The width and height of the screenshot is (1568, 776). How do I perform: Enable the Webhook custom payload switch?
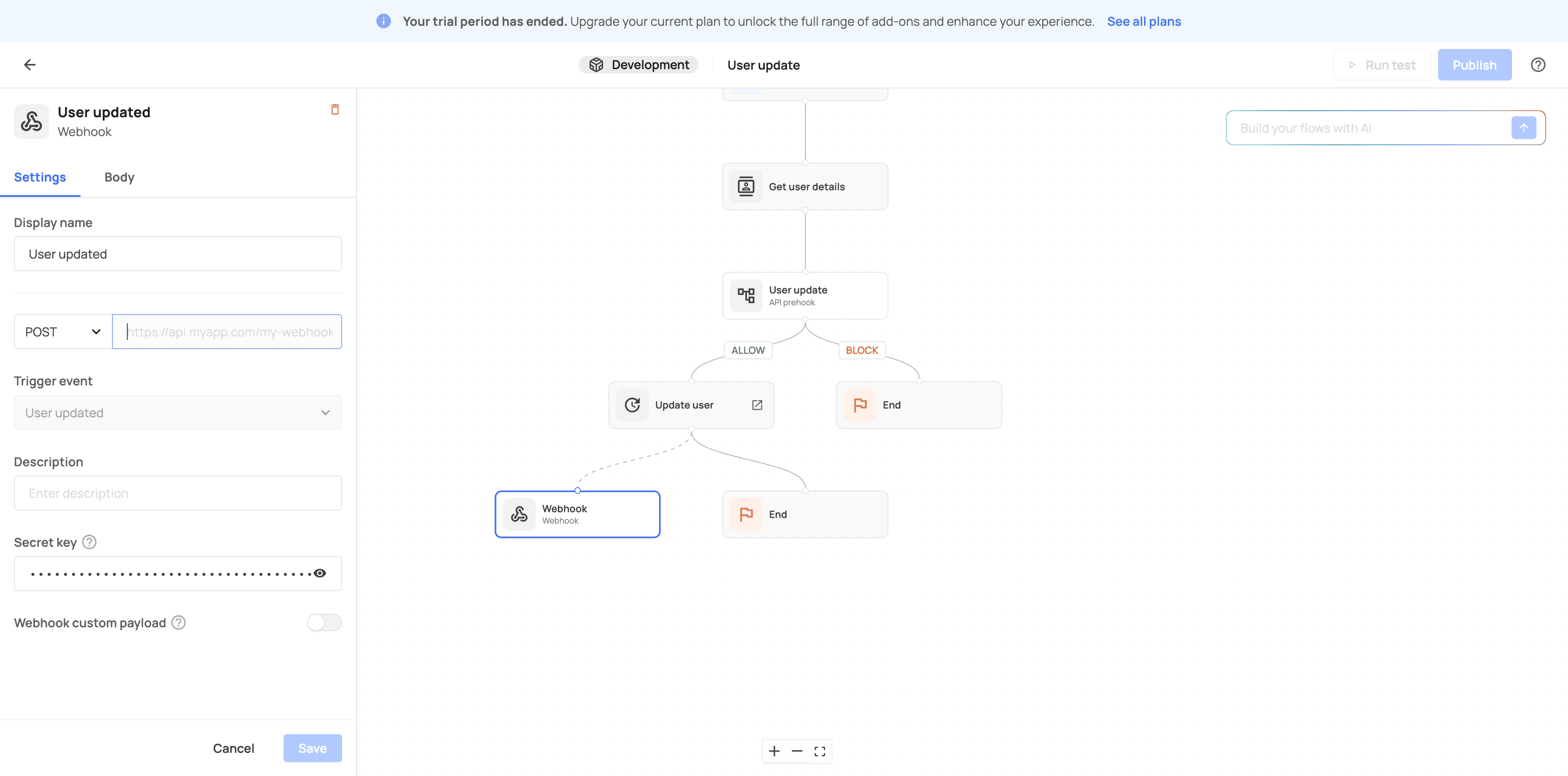(x=325, y=622)
